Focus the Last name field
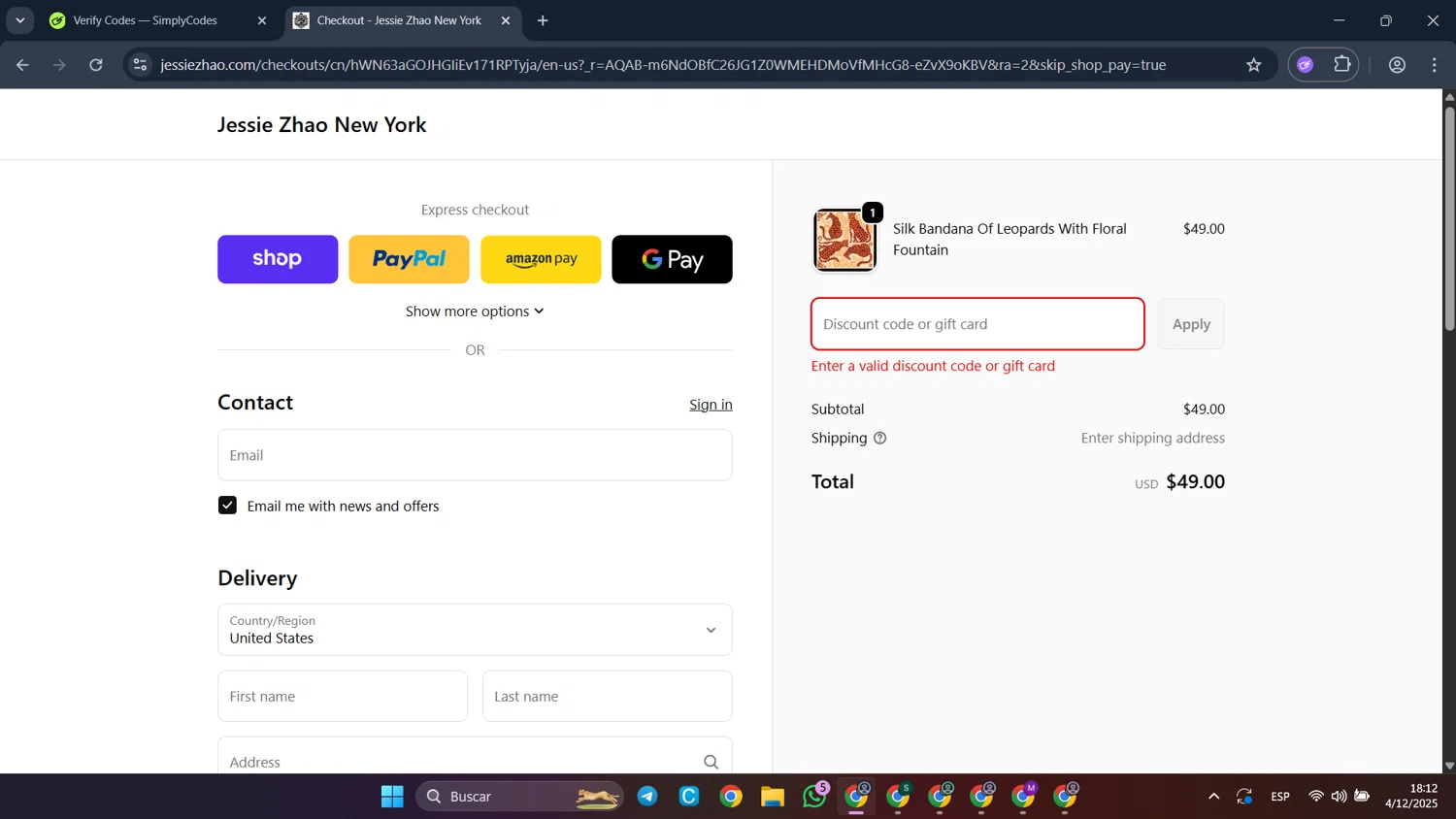Viewport: 1456px width, 819px height. (608, 696)
